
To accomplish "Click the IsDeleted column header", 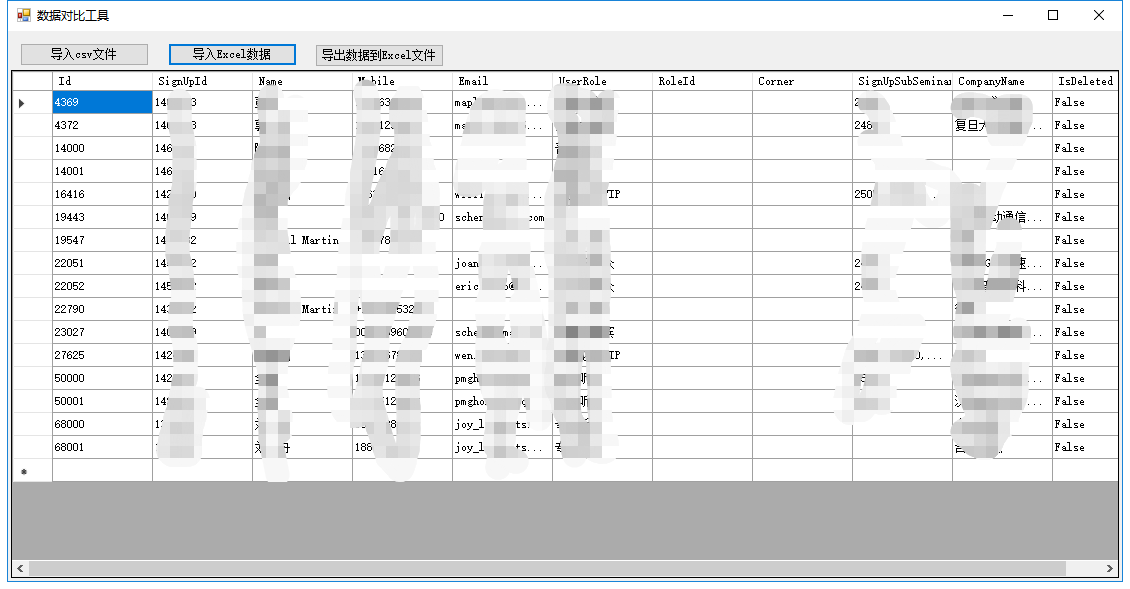I will point(1085,81).
